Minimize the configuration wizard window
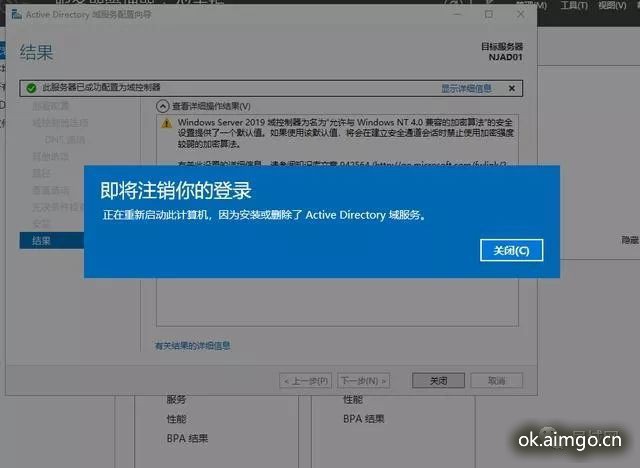This screenshot has height=468, width=640. [x=458, y=14]
